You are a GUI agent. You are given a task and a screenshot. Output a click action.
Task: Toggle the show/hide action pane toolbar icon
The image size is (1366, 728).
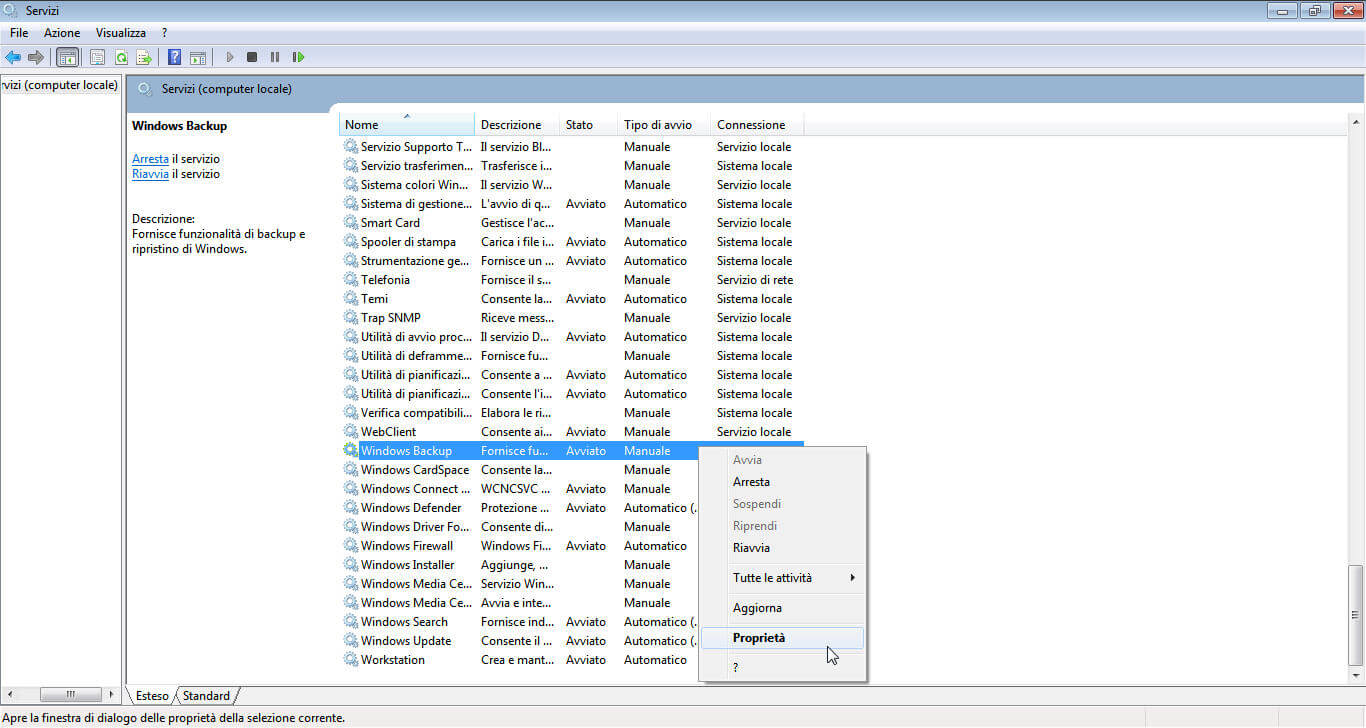click(x=198, y=57)
